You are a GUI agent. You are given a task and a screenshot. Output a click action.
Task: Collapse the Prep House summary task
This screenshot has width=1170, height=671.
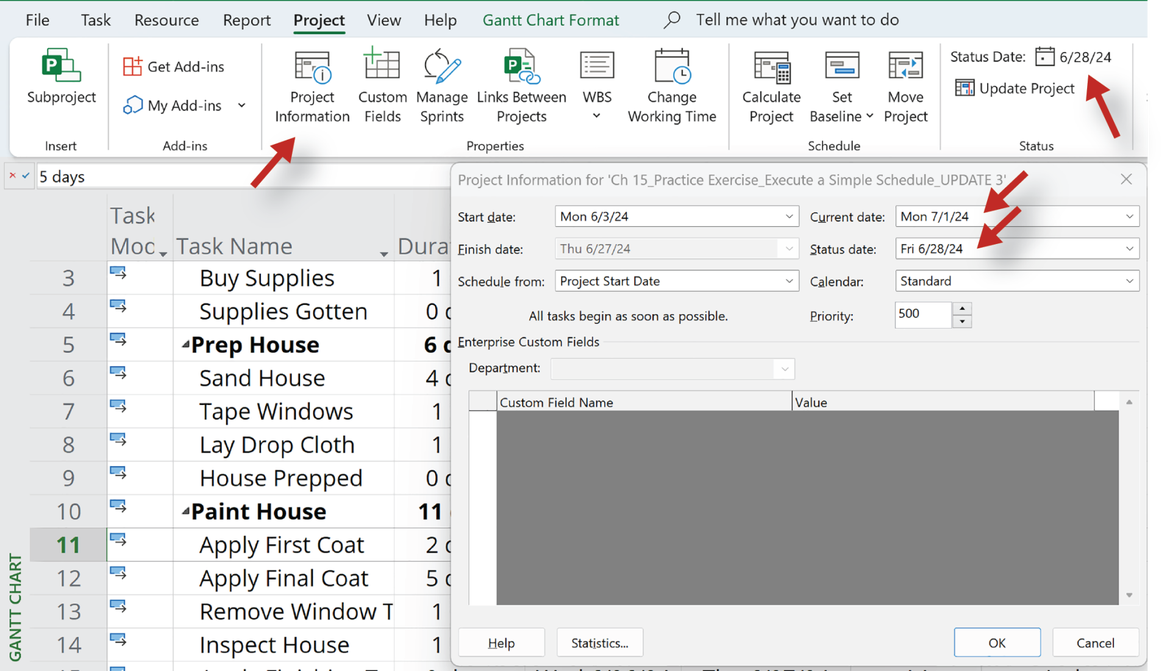pos(186,345)
